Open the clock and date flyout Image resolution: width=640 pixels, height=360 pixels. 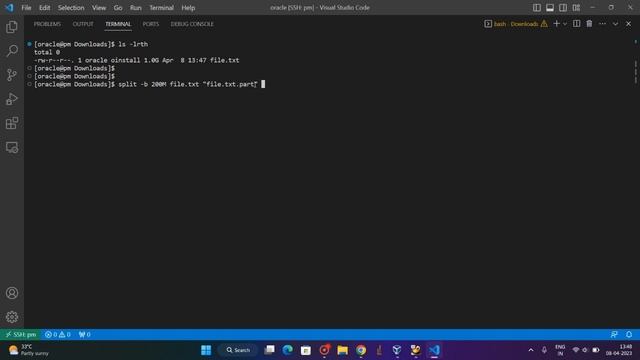(620, 350)
